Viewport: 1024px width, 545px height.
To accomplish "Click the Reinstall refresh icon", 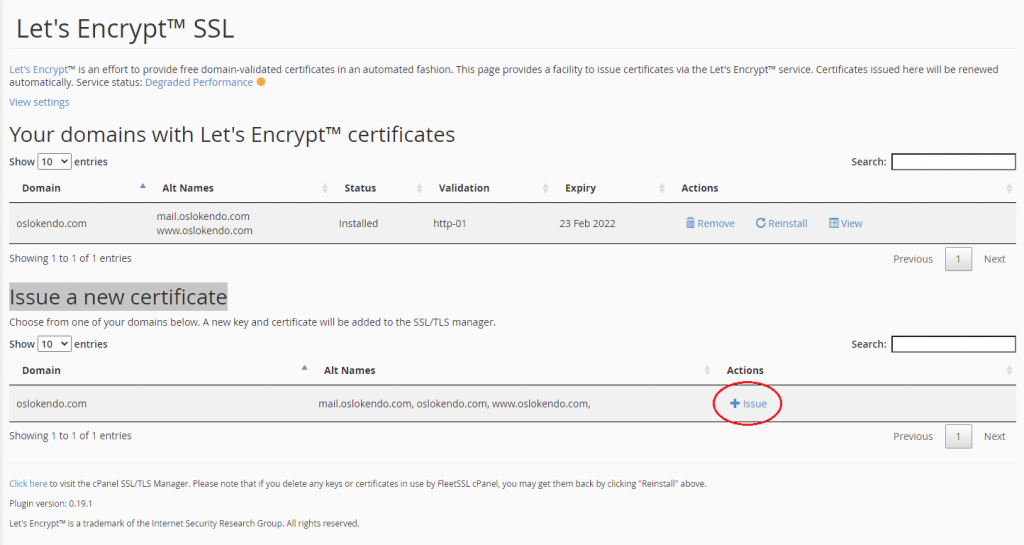I will 761,223.
